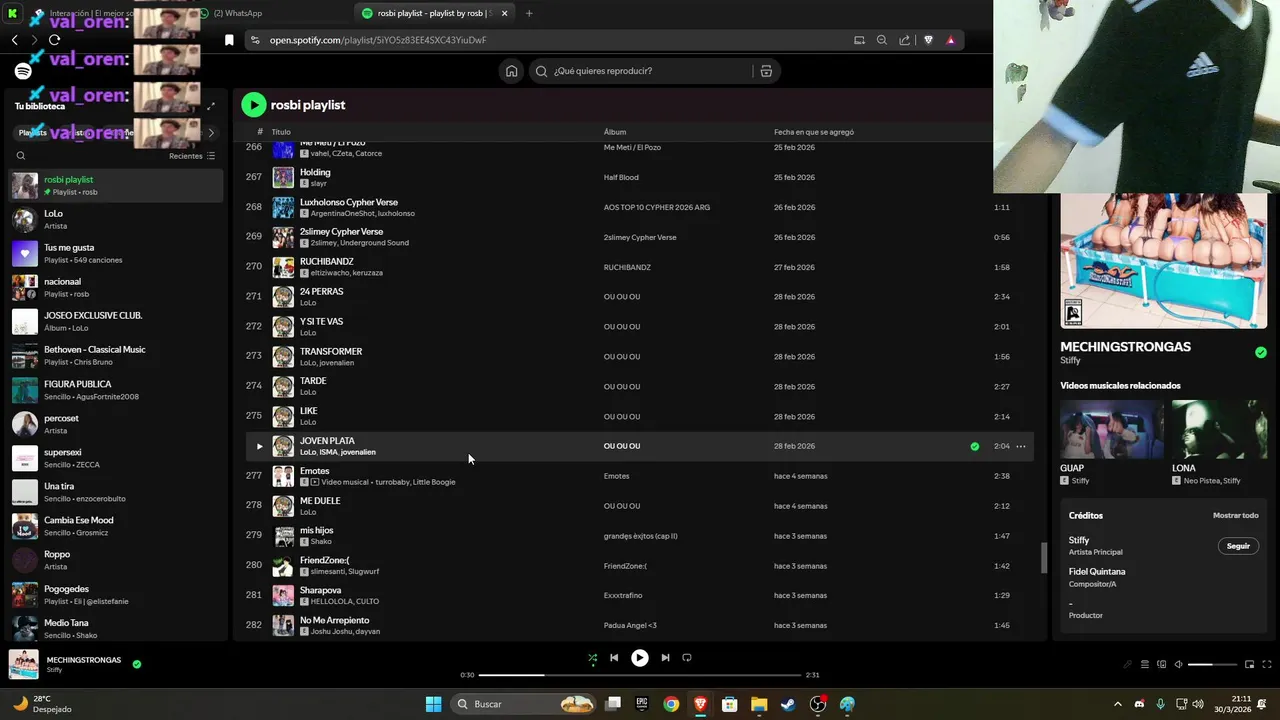The height and width of the screenshot is (720, 1280).
Task: Go back with browser back arrow
Action: point(14,40)
